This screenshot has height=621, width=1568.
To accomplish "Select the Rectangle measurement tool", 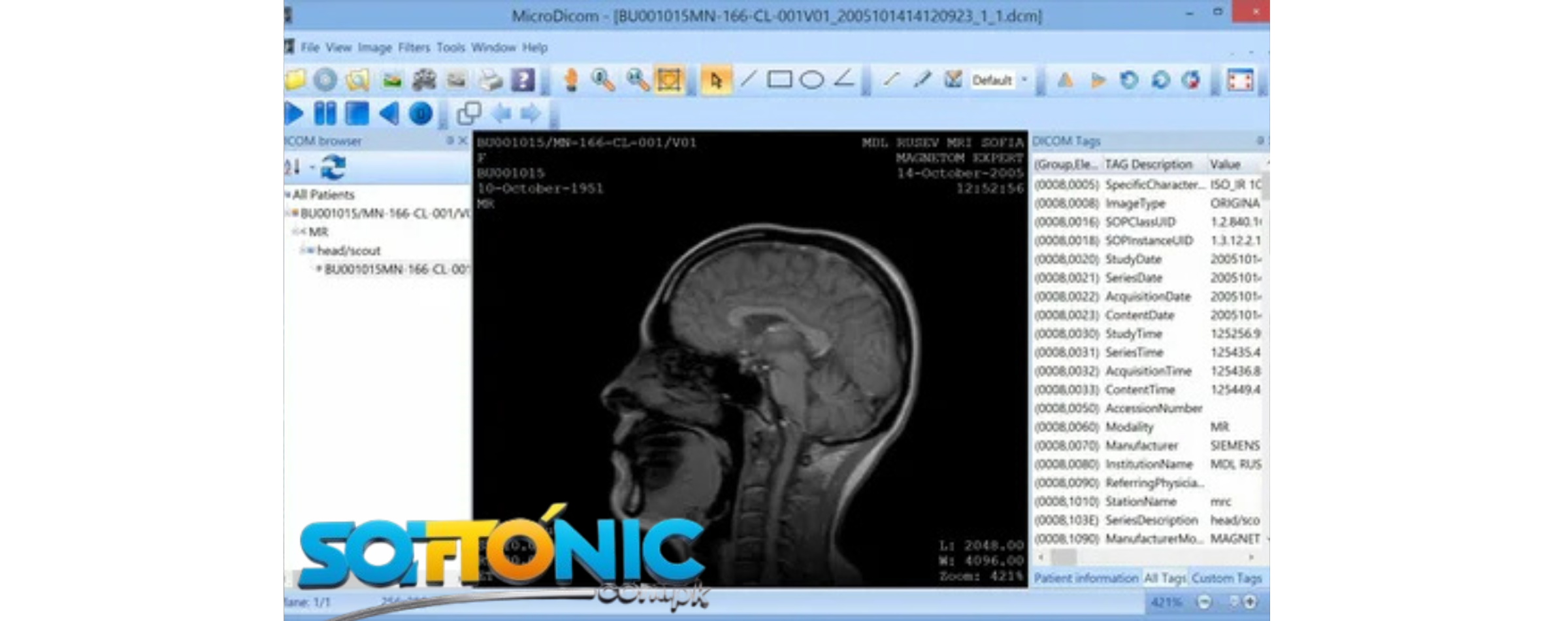I will pyautogui.click(x=779, y=80).
